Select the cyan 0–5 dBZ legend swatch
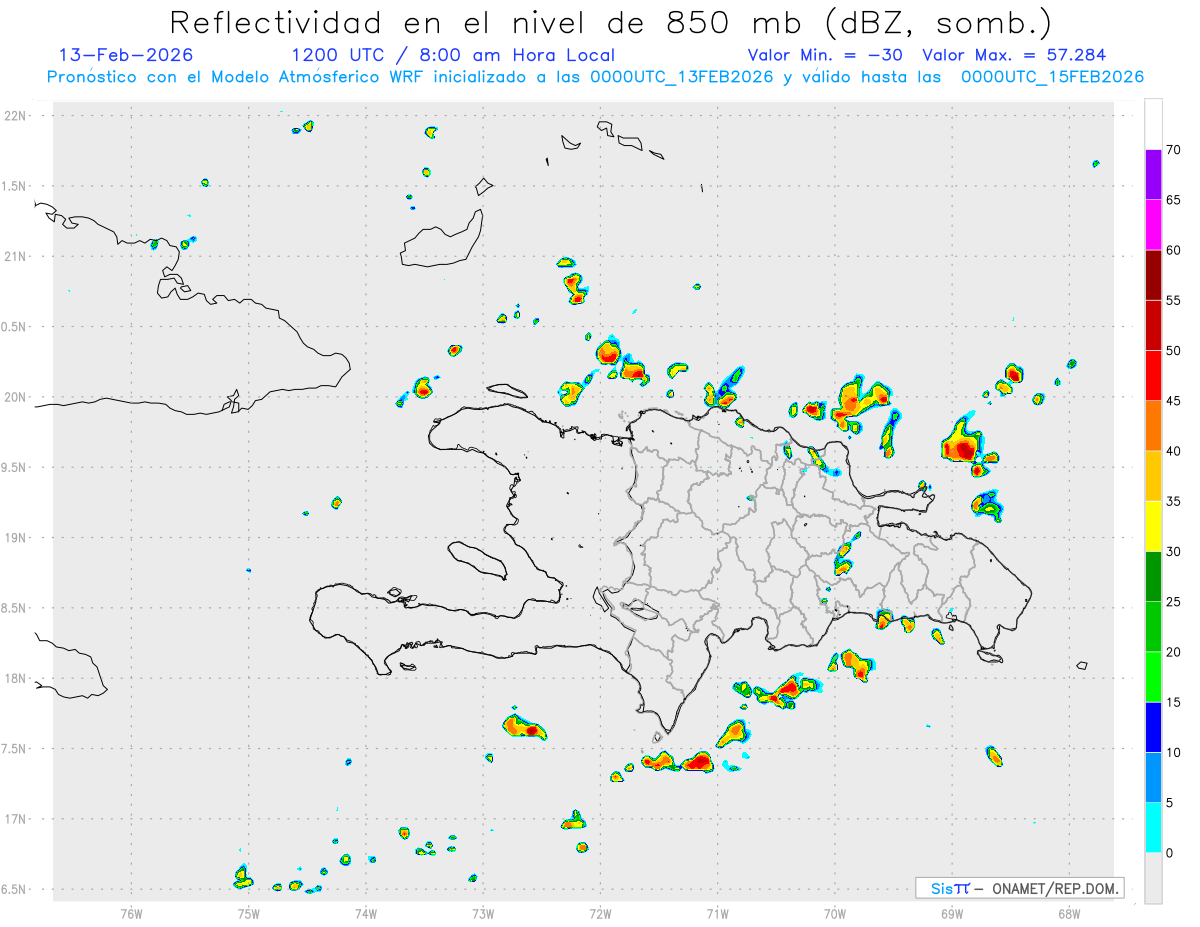The width and height of the screenshot is (1200, 927). click(1153, 828)
